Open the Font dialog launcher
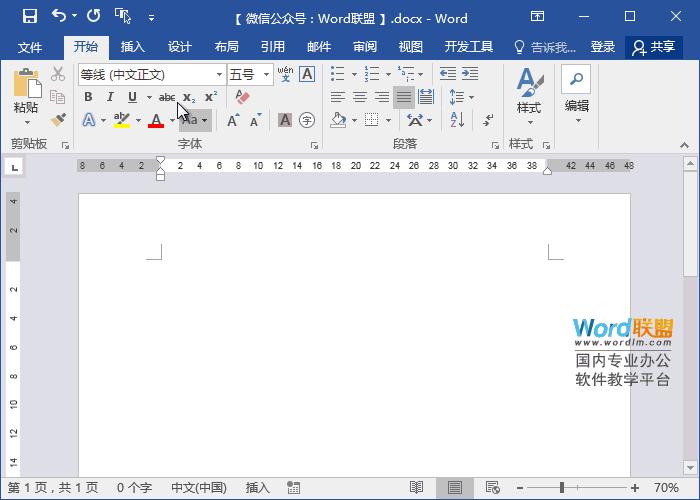The image size is (700, 500). point(314,145)
